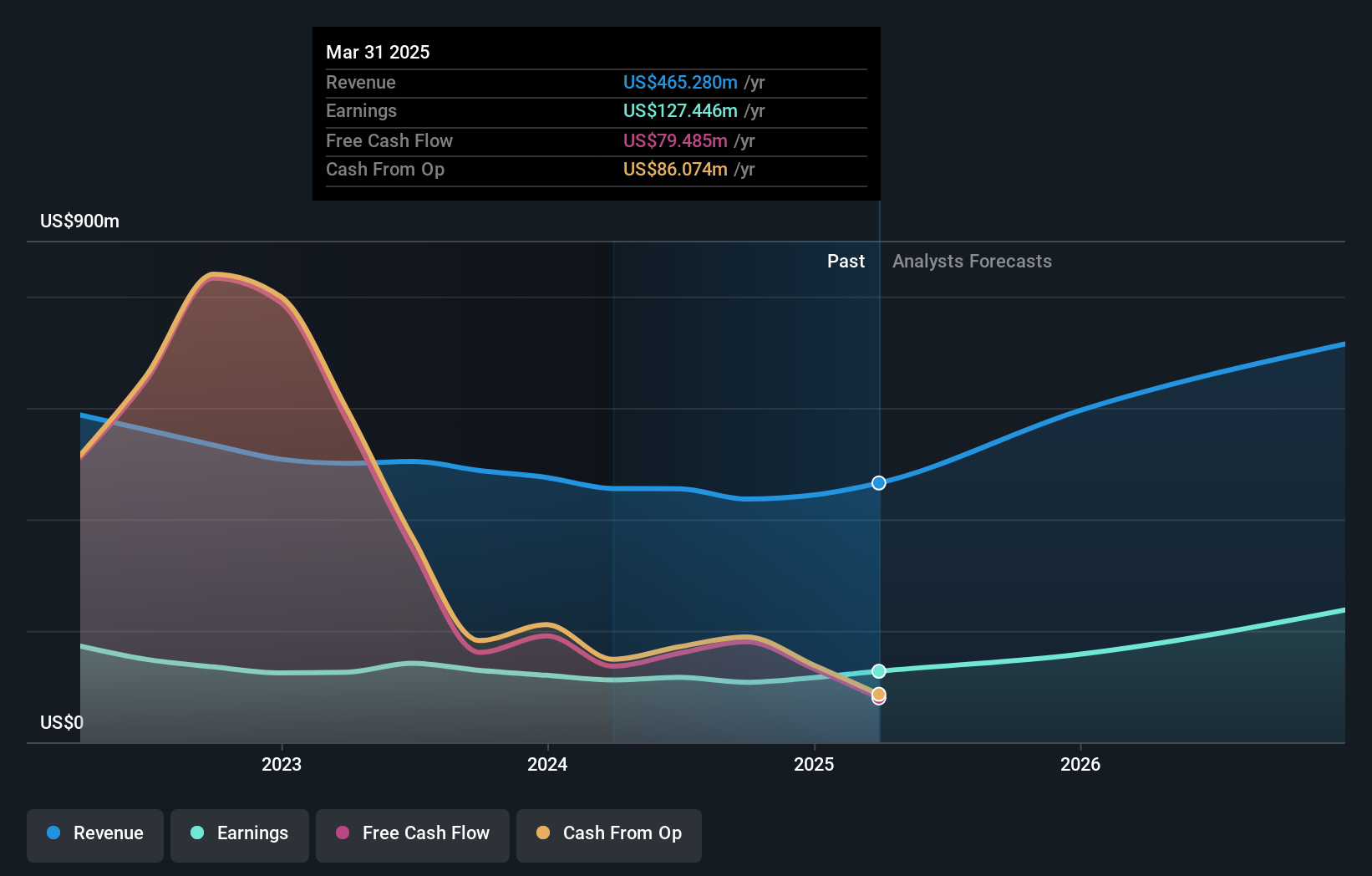The height and width of the screenshot is (876, 1372).
Task: Toggle the Free Cash Flow legend series
Action: 413,835
